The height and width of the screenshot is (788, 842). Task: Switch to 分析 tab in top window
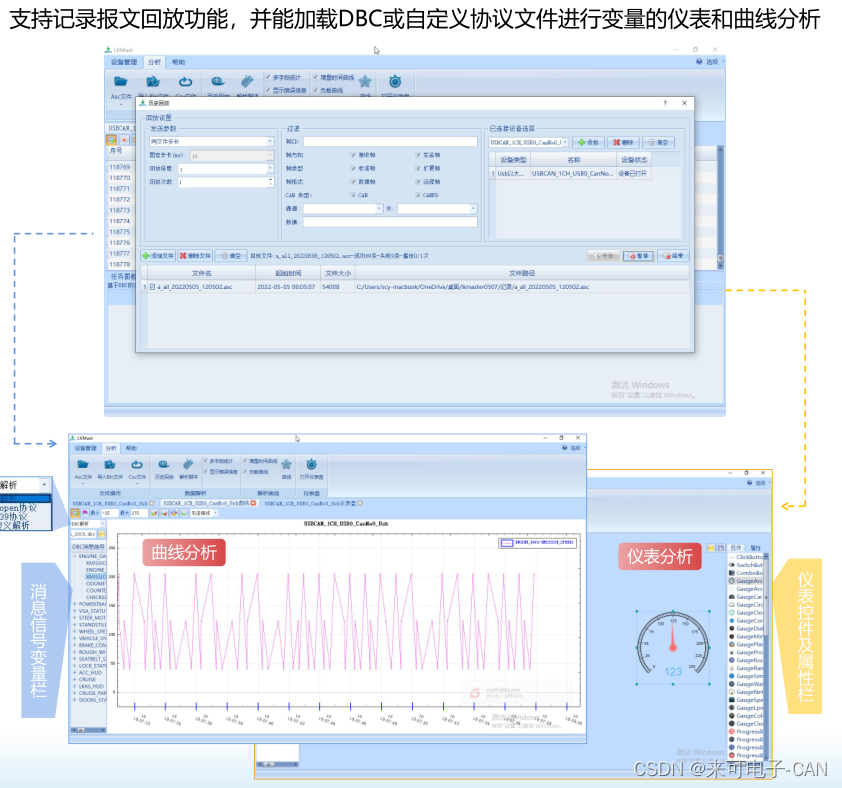coord(154,62)
